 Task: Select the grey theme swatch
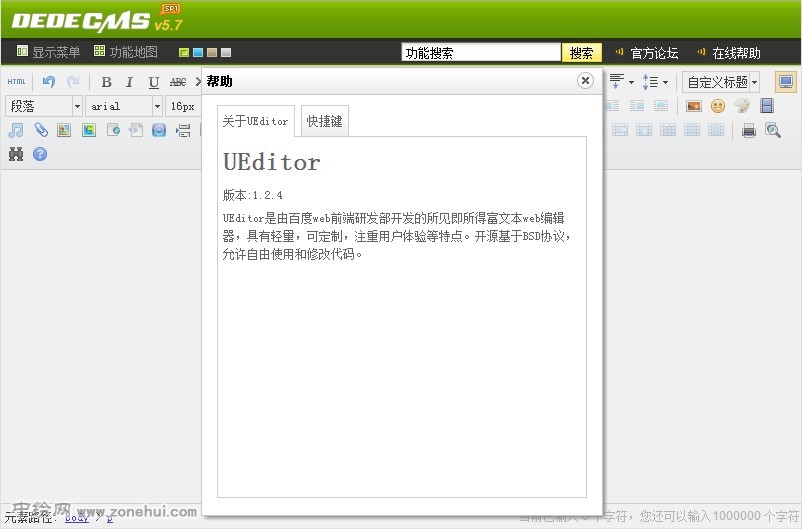[226, 52]
